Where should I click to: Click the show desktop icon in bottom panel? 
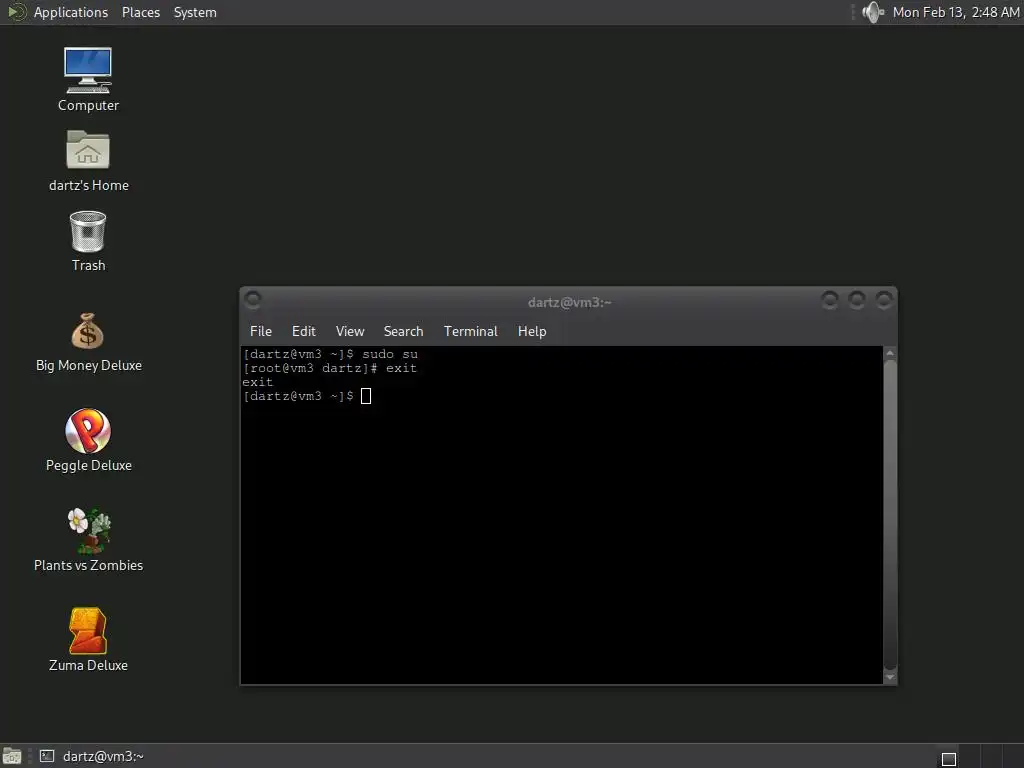(12, 756)
